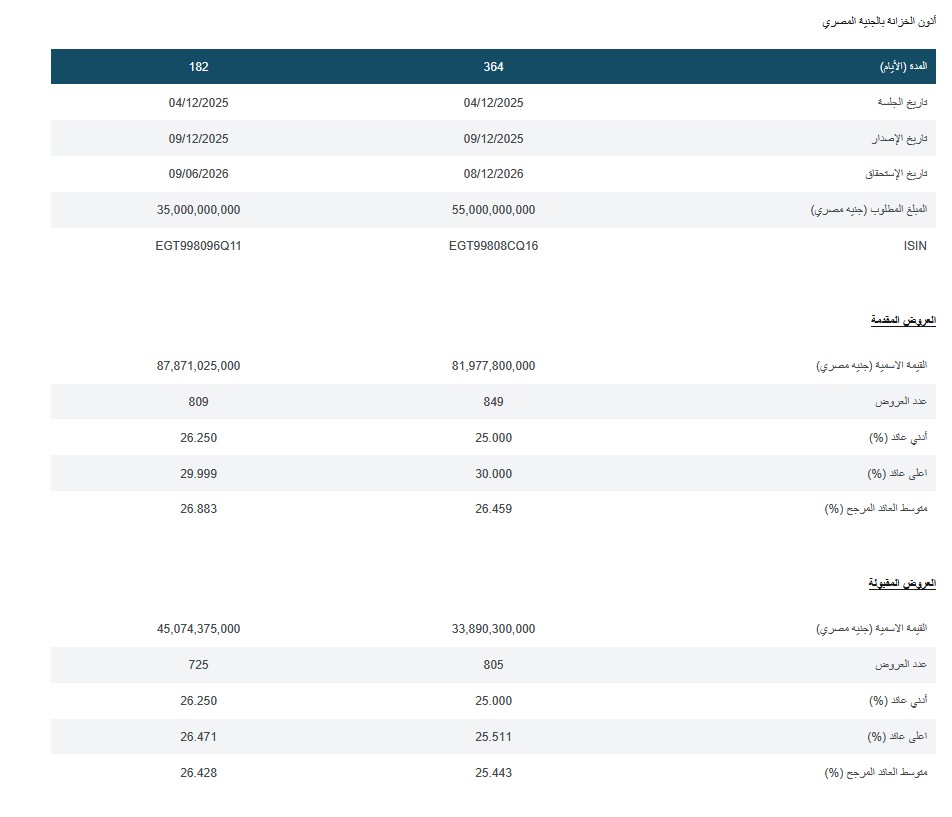Screen dimensions: 952x817
Task: Click the maturity date 09/06/2026
Action: pos(199,174)
